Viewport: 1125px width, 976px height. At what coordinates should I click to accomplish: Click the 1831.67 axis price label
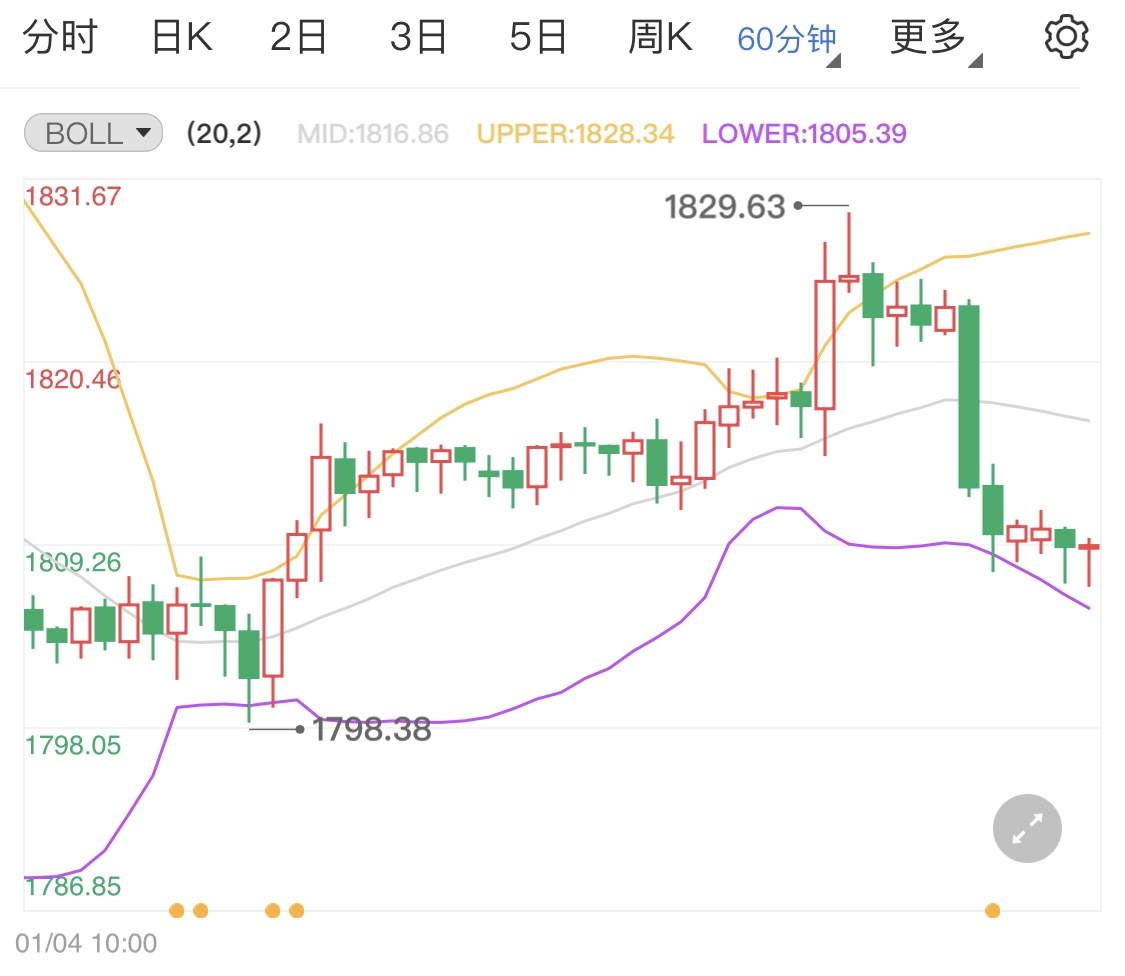(x=73, y=197)
